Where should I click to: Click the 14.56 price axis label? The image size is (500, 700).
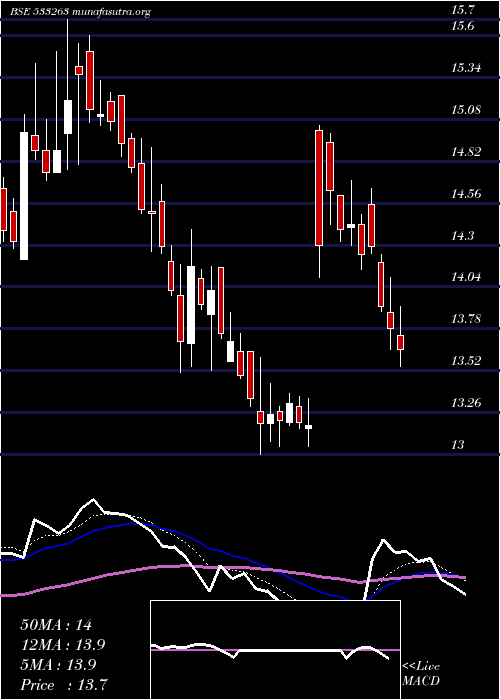(466, 194)
